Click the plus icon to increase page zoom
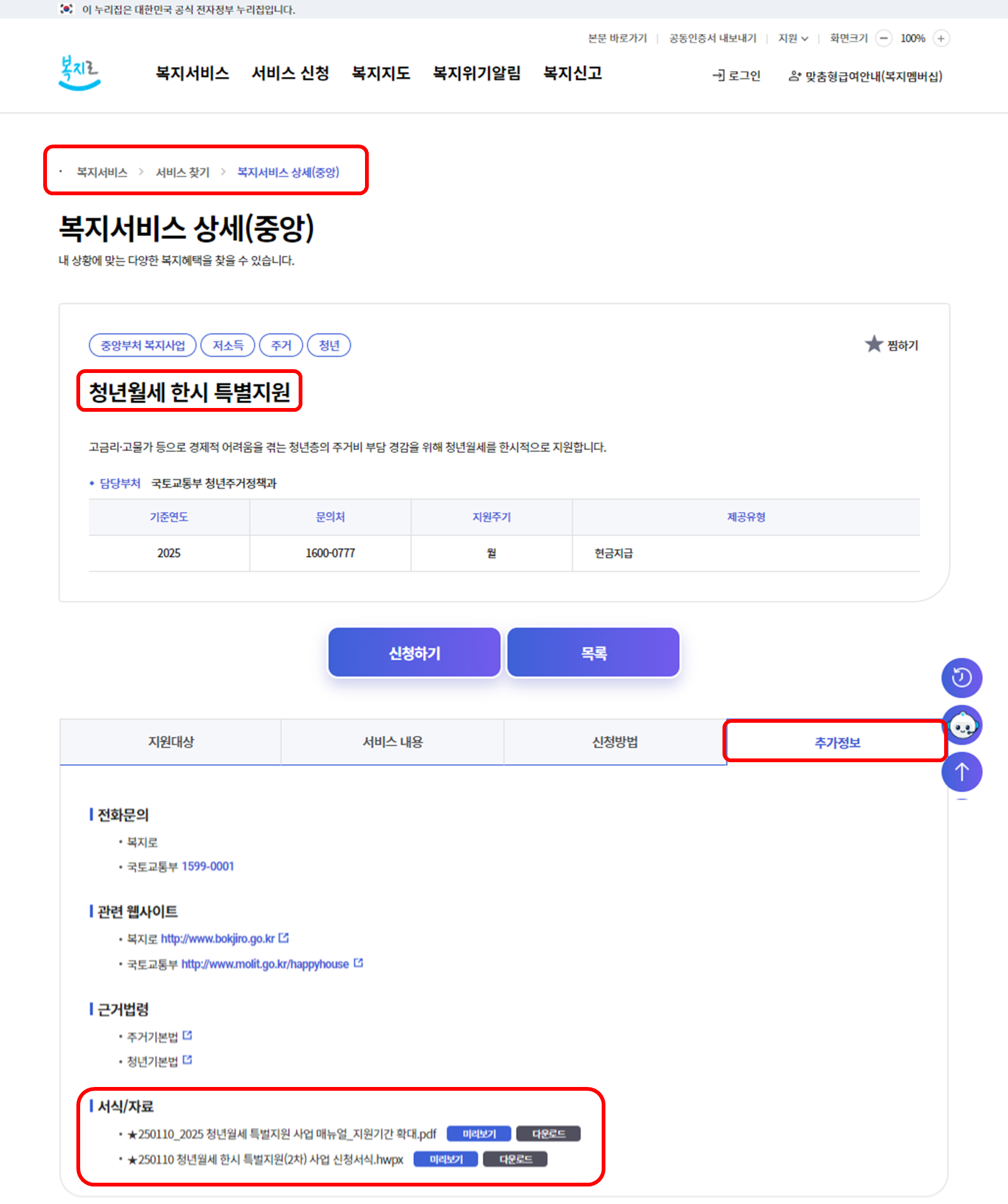Image resolution: width=1008 pixels, height=1204 pixels. (941, 38)
